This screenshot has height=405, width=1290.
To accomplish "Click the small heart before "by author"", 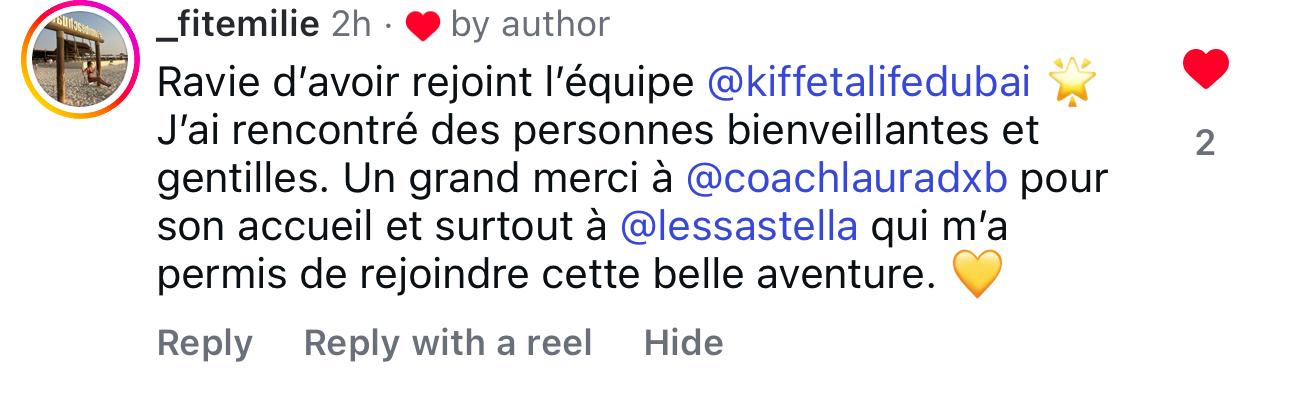I will tap(424, 27).
